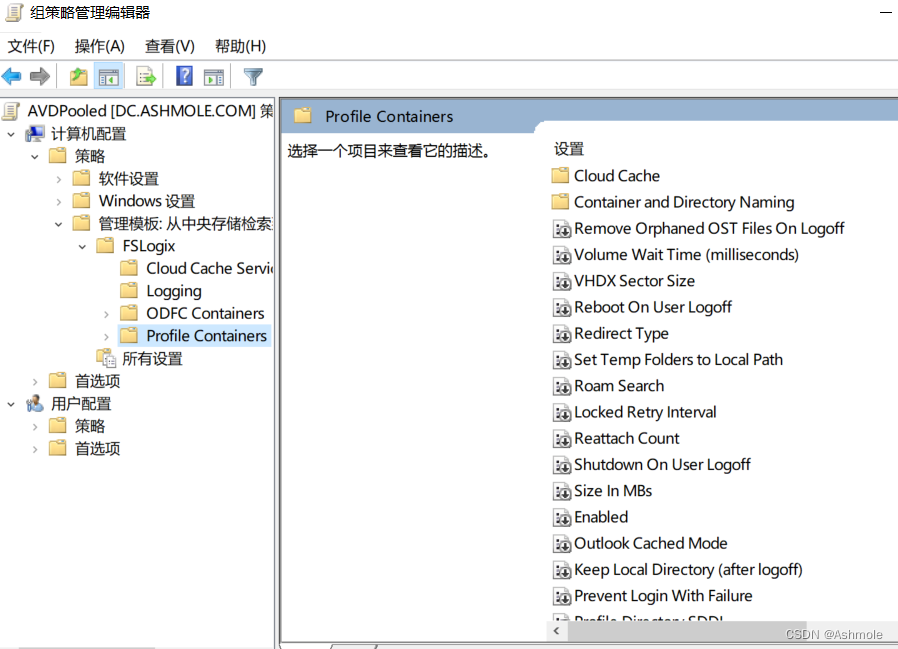Select 软件设置 label in tree
Image resolution: width=898 pixels, height=649 pixels.
128,179
